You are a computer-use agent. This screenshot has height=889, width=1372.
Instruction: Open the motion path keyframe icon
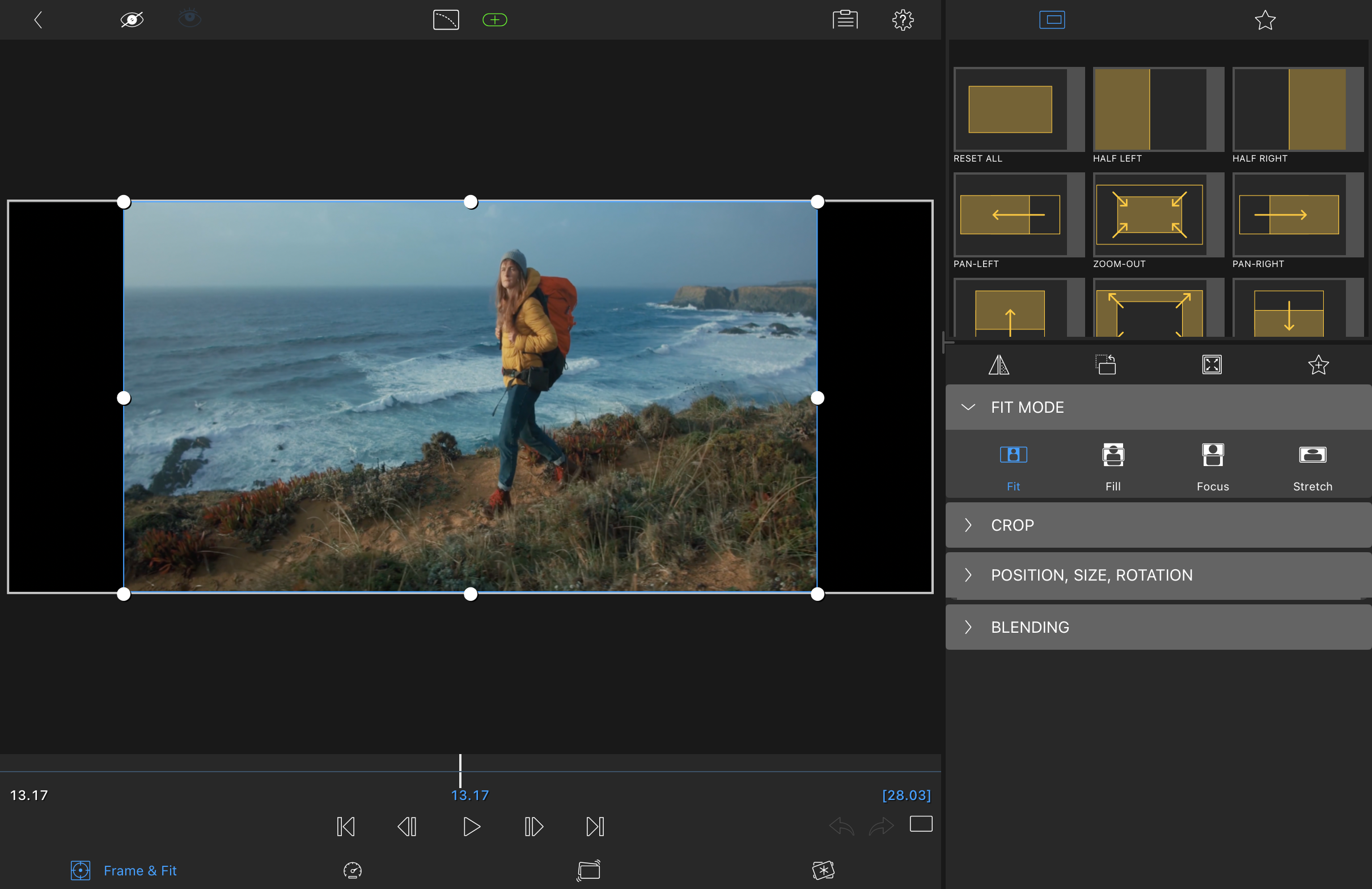tap(446, 20)
